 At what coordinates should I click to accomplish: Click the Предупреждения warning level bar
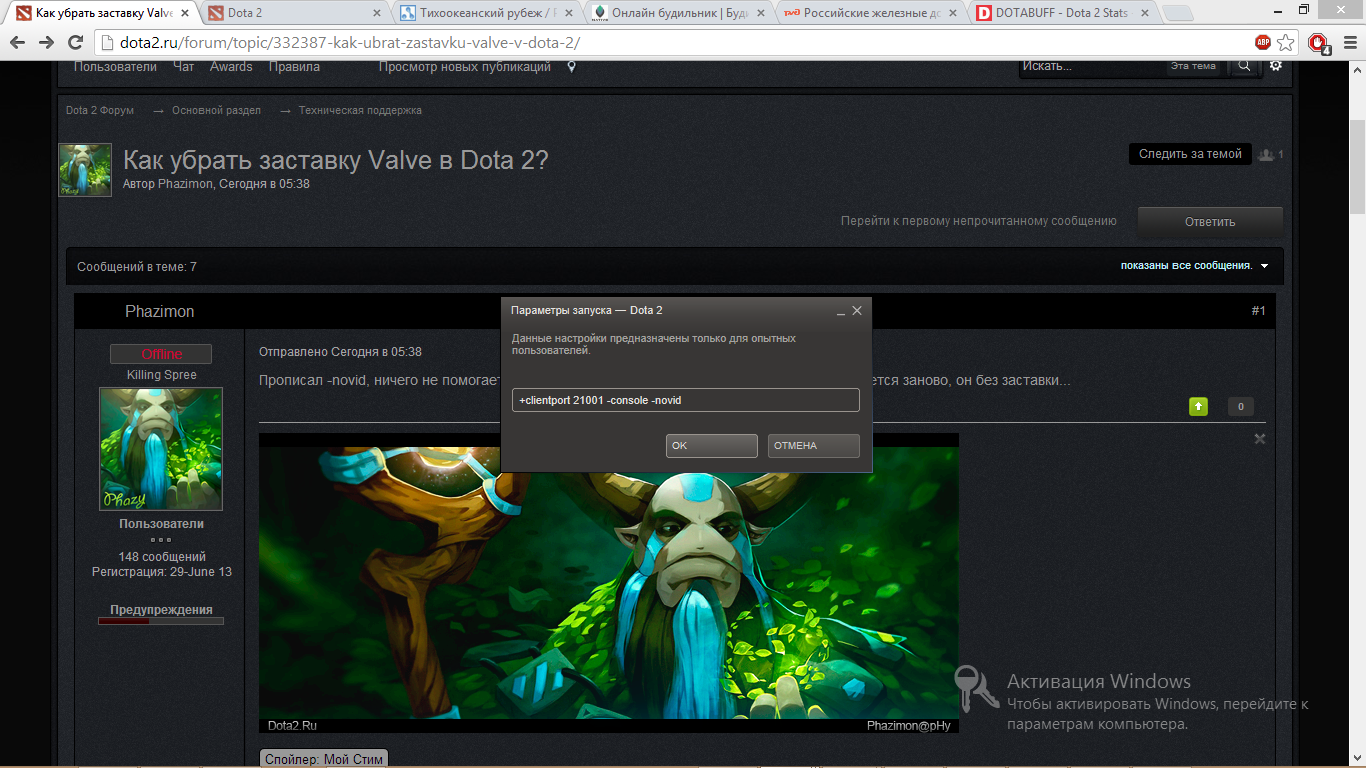point(161,621)
